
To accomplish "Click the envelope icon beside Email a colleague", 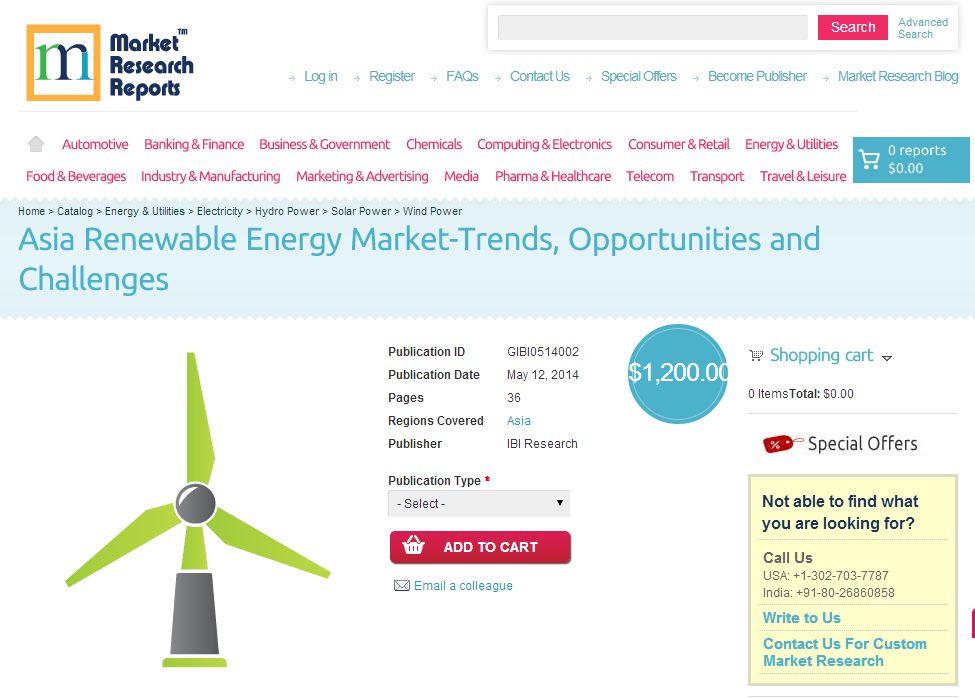I will click(402, 586).
